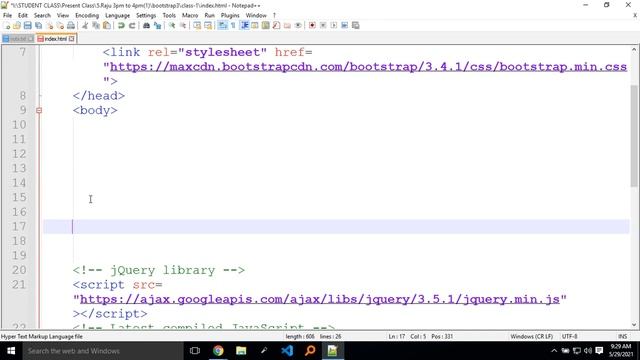Open a file using the folder icon

point(17,25)
